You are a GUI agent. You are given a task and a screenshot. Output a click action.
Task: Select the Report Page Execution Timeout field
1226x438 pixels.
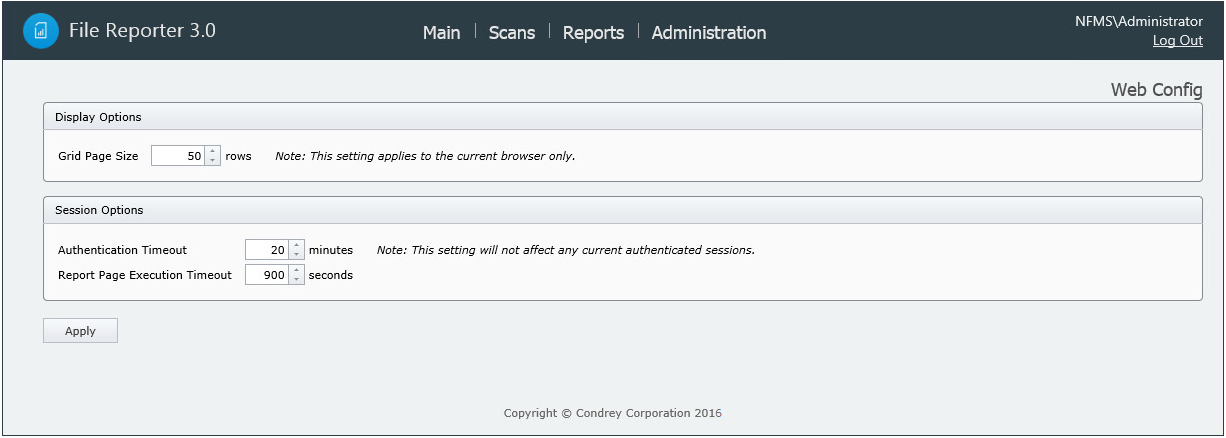click(267, 275)
